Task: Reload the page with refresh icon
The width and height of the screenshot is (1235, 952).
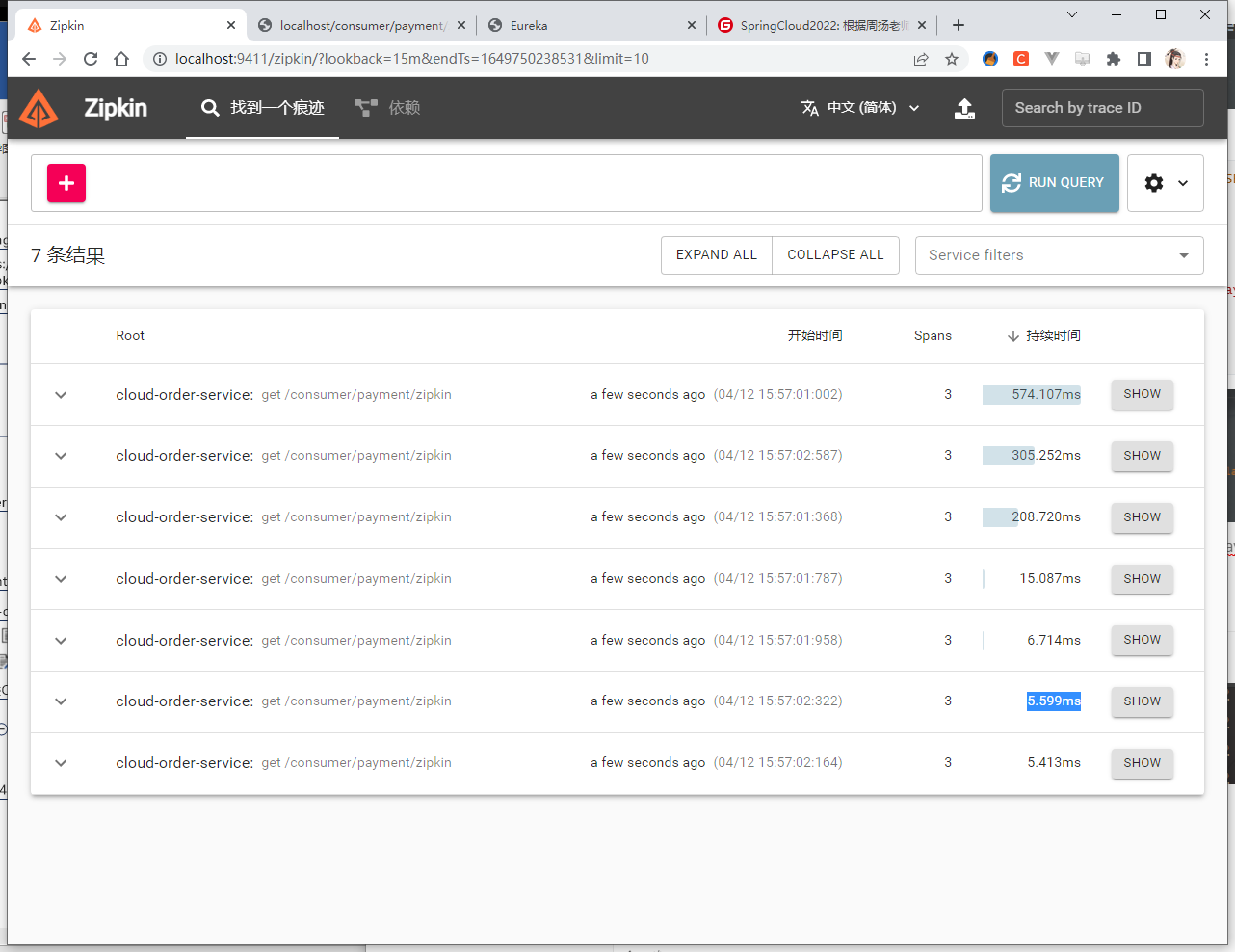Action: pyautogui.click(x=91, y=59)
